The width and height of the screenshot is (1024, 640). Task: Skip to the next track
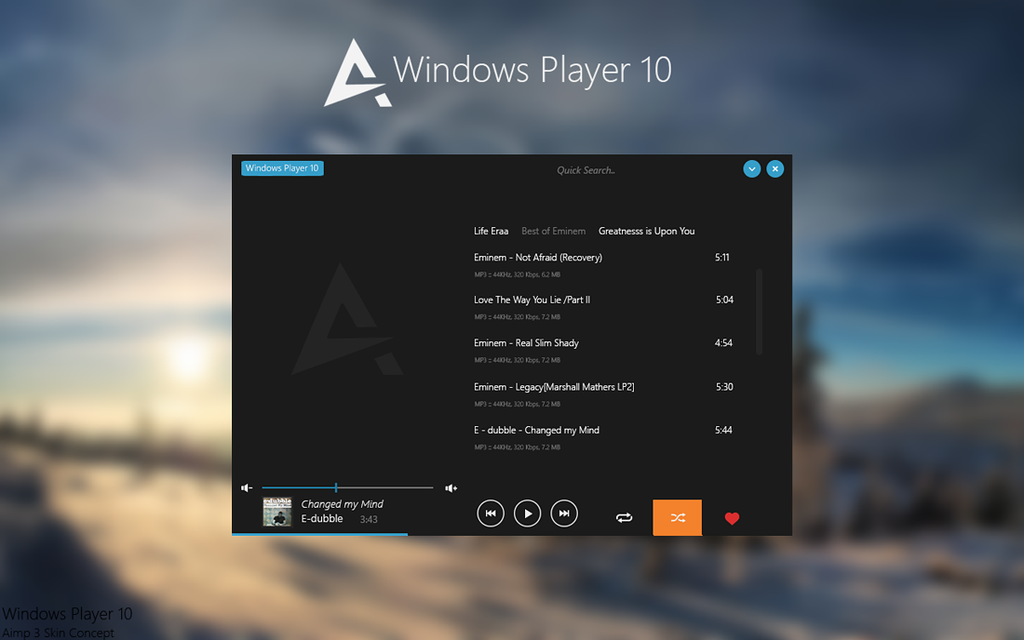tap(564, 513)
